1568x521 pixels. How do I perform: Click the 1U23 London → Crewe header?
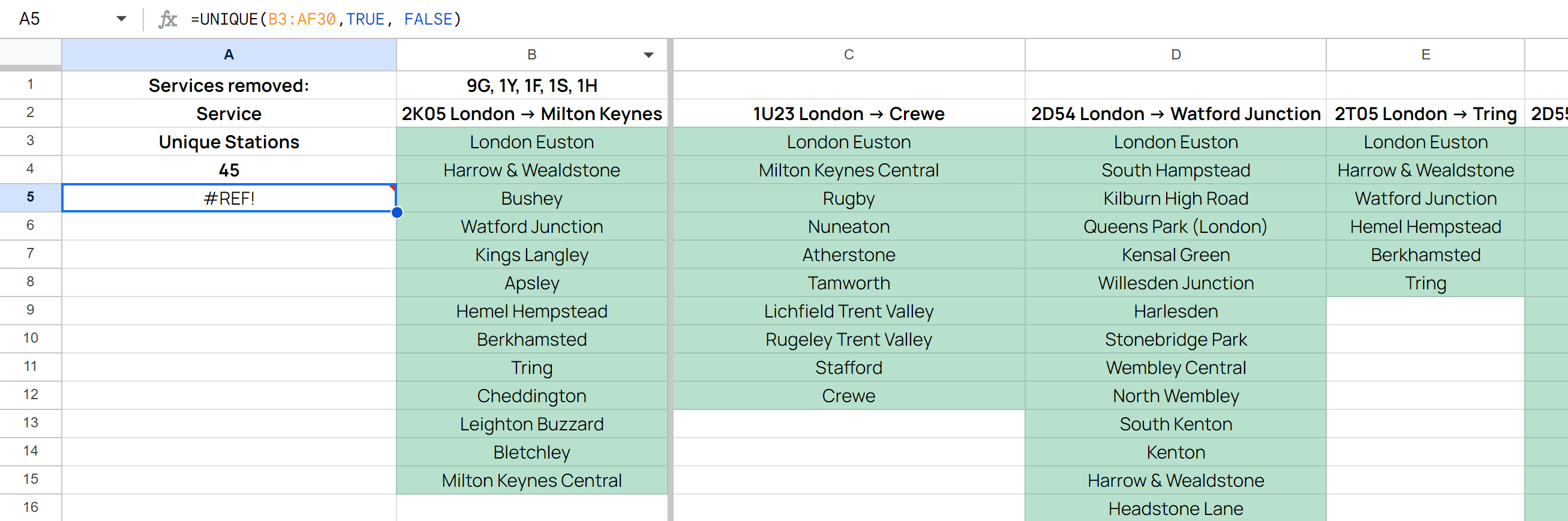[x=849, y=113]
